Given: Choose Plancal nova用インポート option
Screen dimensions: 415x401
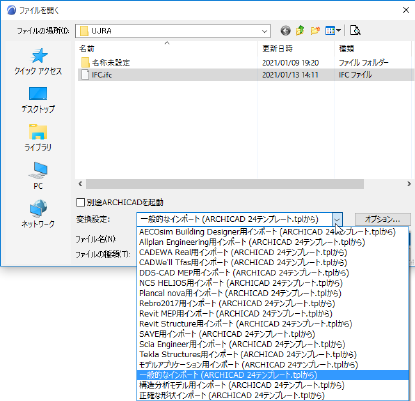Looking at the screenshot, I should coord(273,293).
